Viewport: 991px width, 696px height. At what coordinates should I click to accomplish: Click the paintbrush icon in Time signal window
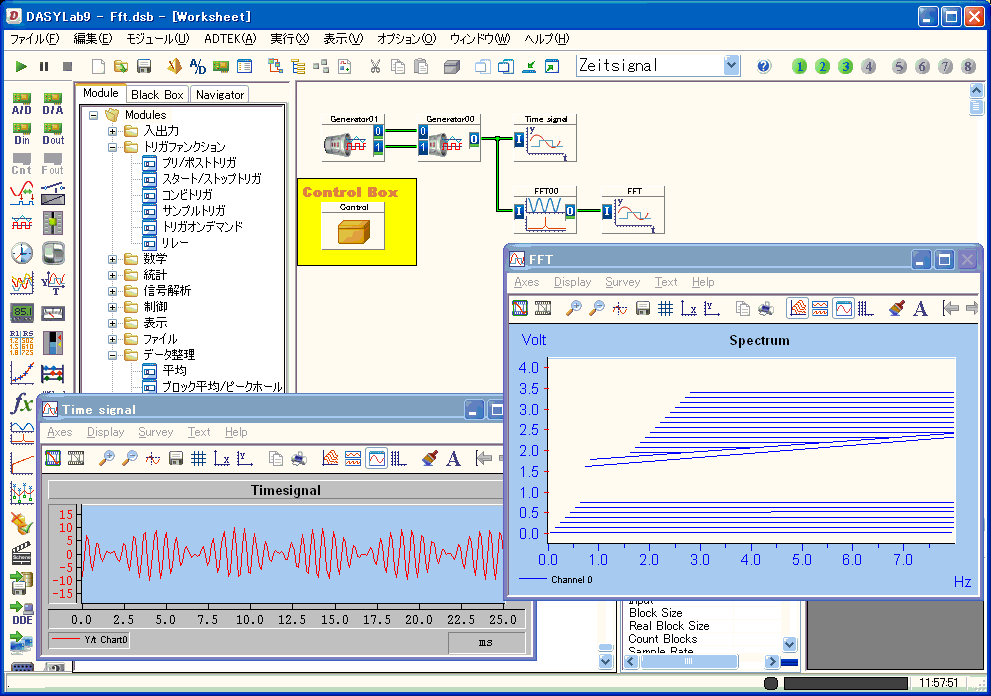[430, 458]
